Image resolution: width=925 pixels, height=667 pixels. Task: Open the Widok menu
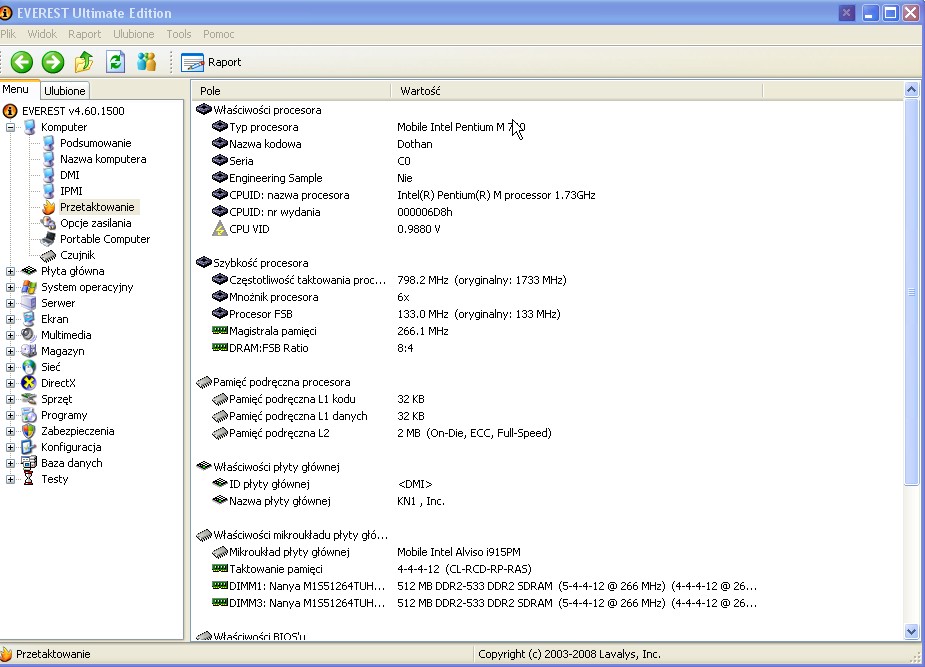point(42,34)
